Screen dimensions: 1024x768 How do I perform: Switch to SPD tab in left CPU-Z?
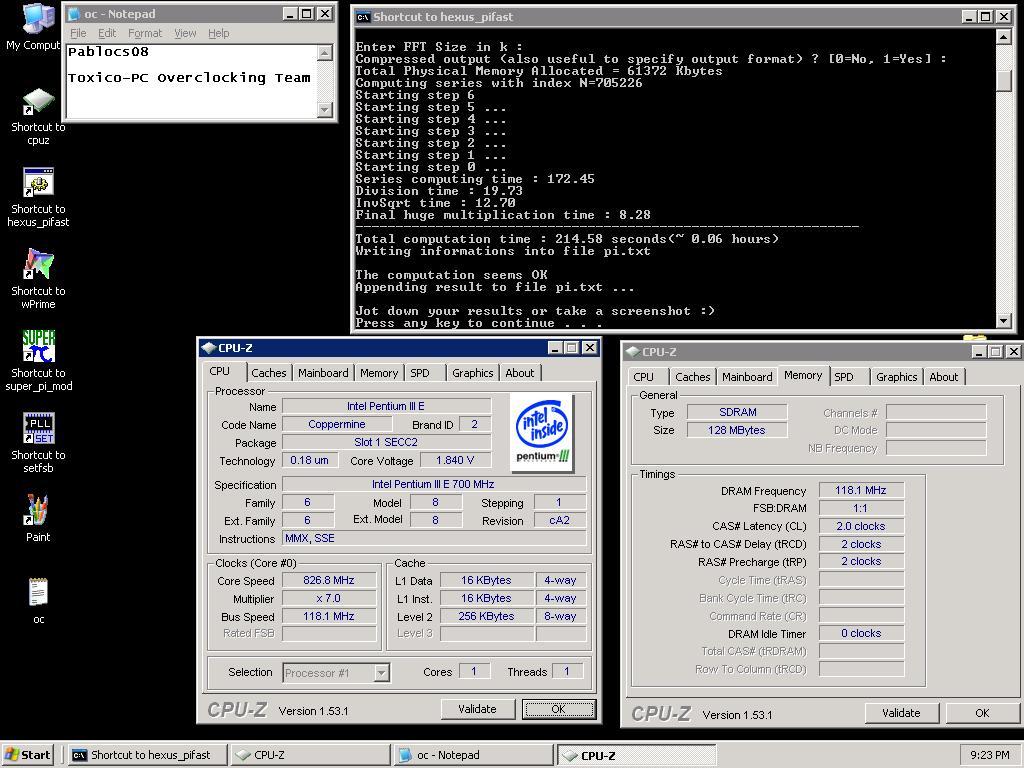point(420,373)
